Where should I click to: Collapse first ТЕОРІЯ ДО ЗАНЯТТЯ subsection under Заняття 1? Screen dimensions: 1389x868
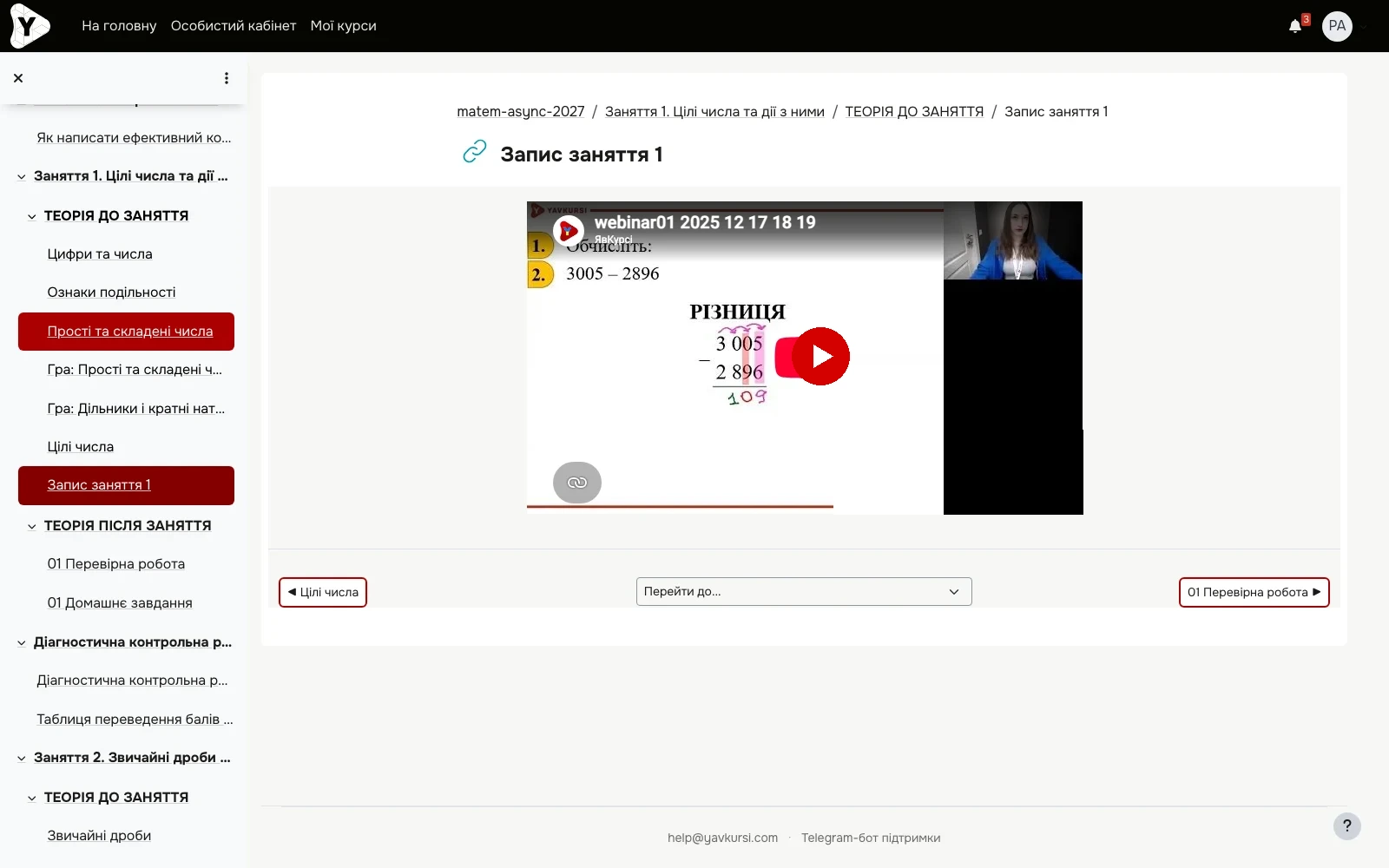pos(32,216)
